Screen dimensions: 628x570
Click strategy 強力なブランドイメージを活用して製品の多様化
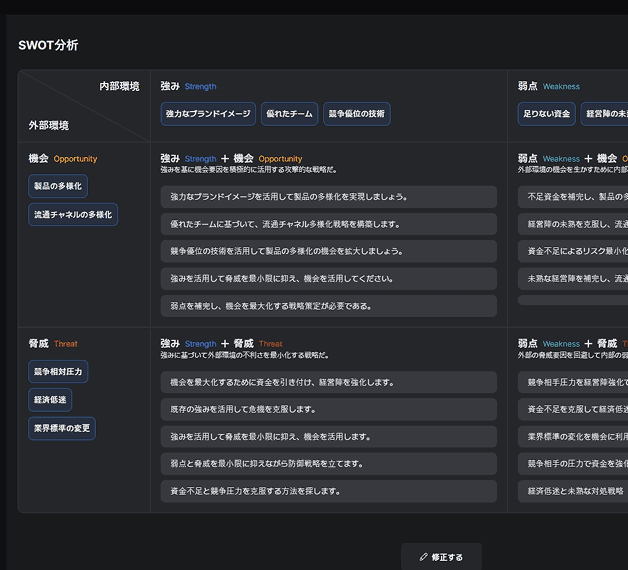[x=329, y=197]
